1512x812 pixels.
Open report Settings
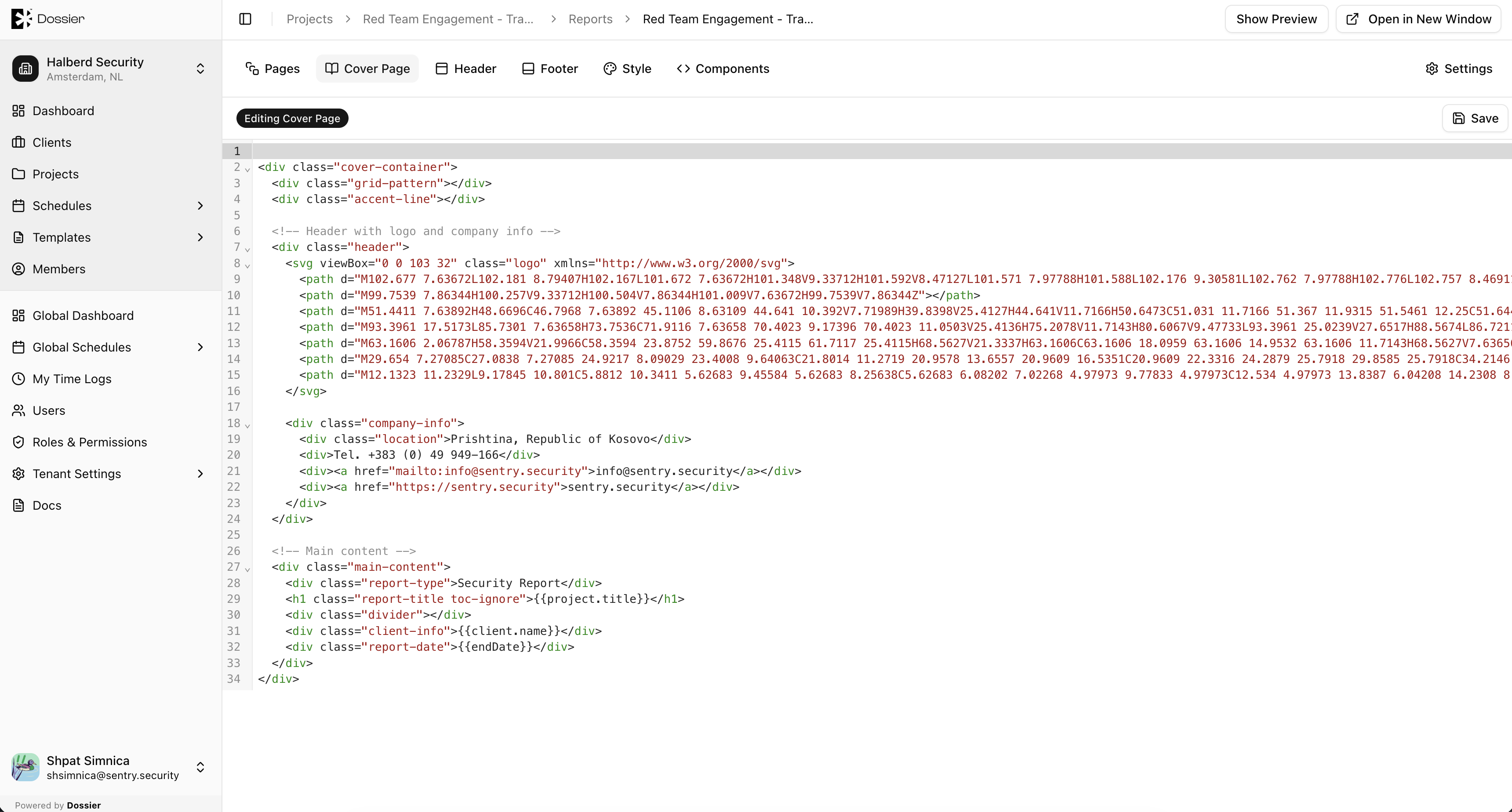coord(1459,69)
